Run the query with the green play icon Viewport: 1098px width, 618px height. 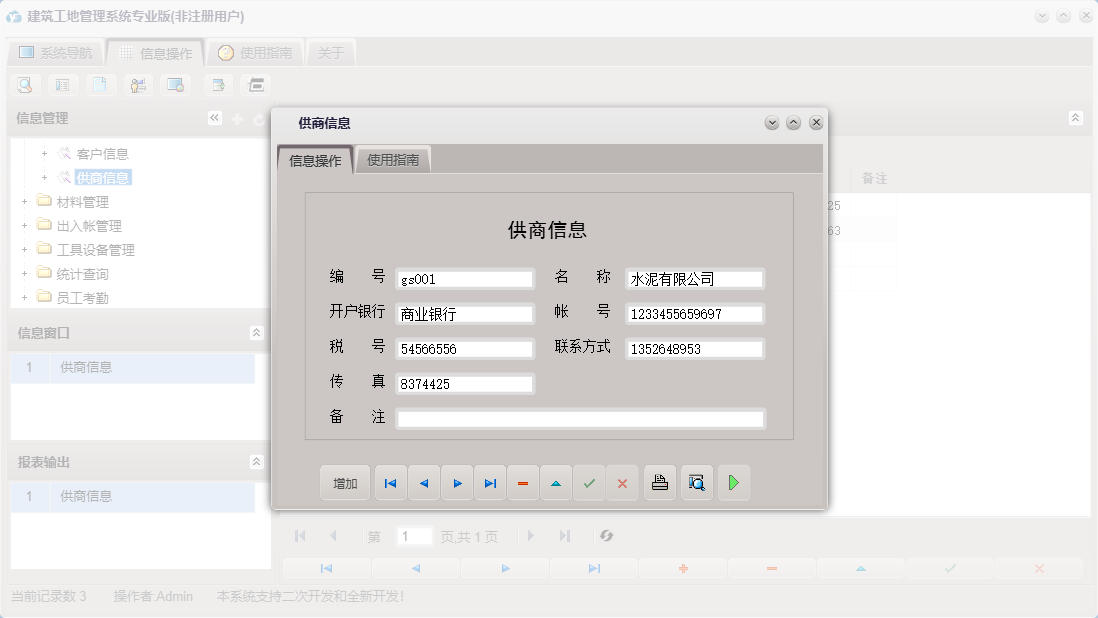point(734,483)
